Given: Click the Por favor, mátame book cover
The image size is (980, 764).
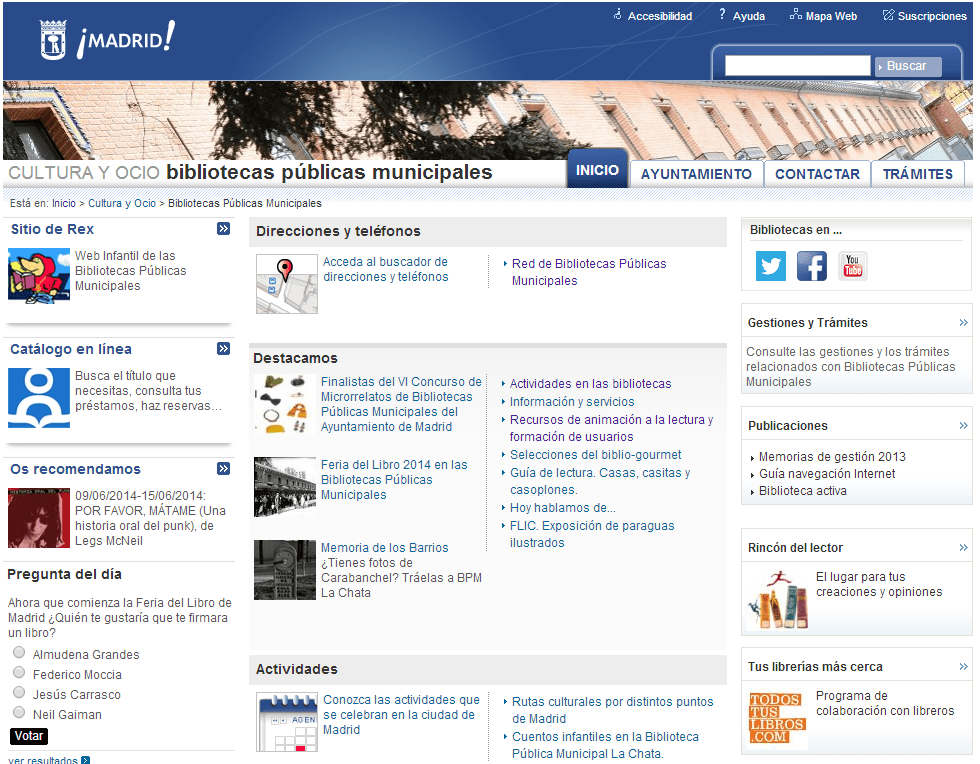Looking at the screenshot, I should 39,518.
